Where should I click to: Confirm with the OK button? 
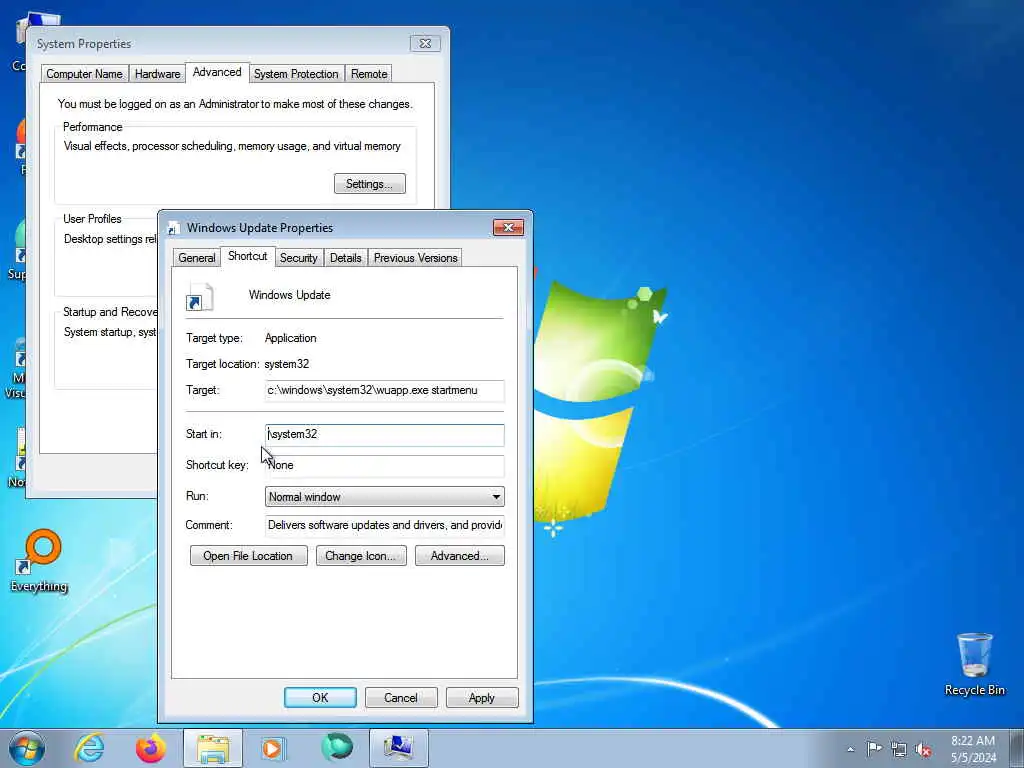[320, 697]
